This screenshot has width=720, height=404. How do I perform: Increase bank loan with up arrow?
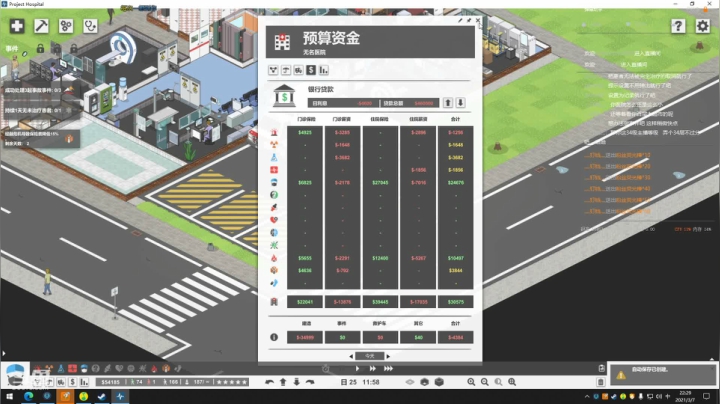click(448, 103)
